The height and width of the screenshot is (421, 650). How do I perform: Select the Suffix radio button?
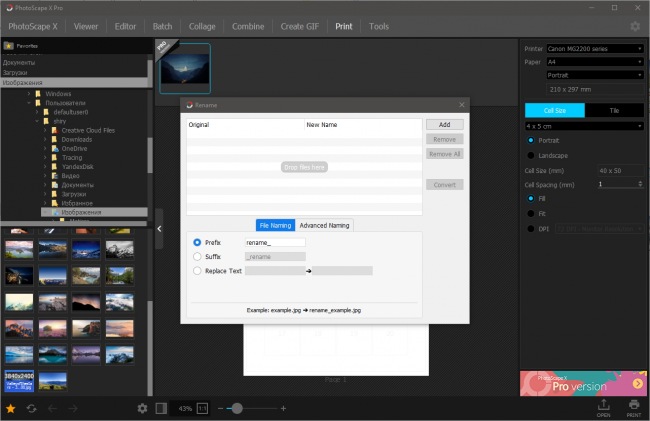197,256
